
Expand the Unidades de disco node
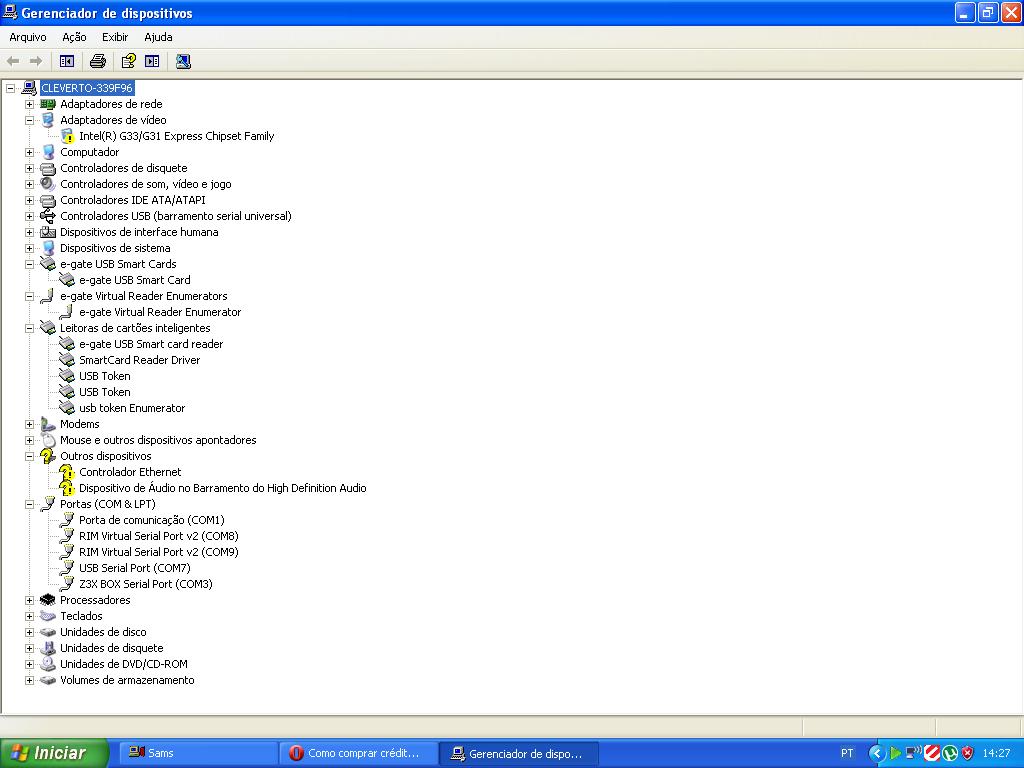pyautogui.click(x=29, y=632)
